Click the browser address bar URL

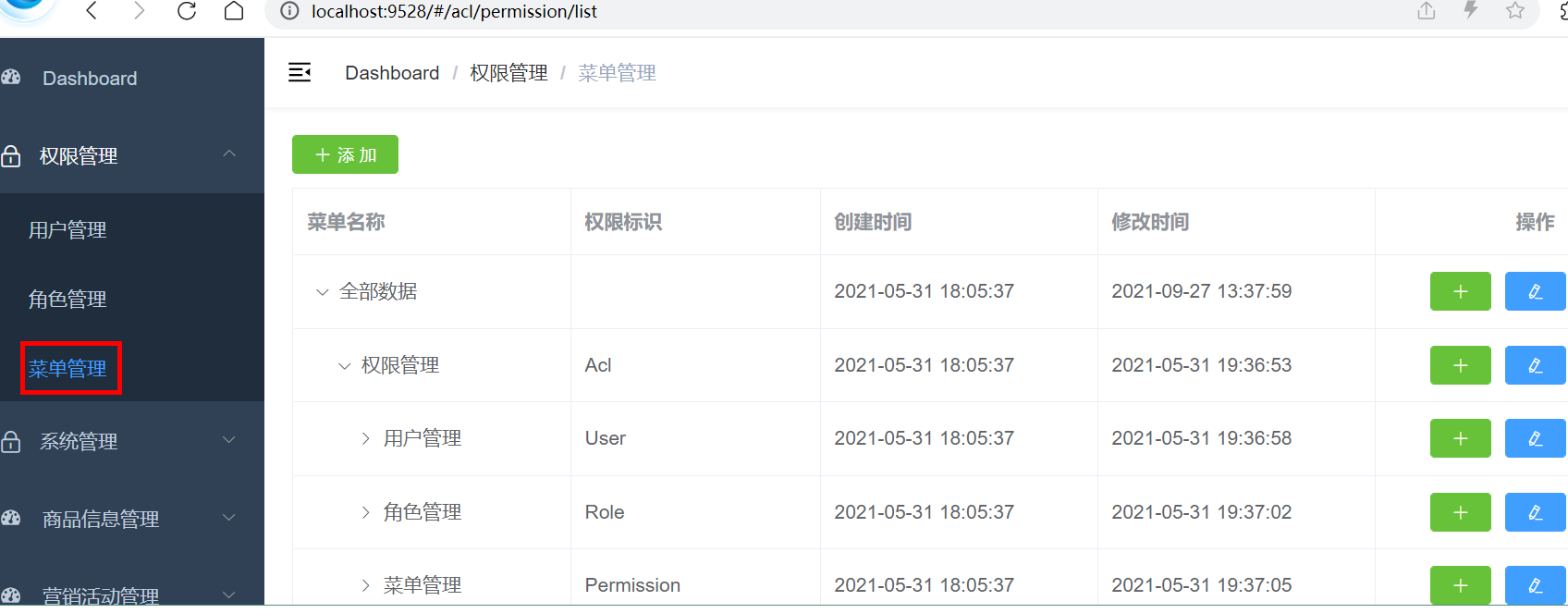(x=454, y=11)
